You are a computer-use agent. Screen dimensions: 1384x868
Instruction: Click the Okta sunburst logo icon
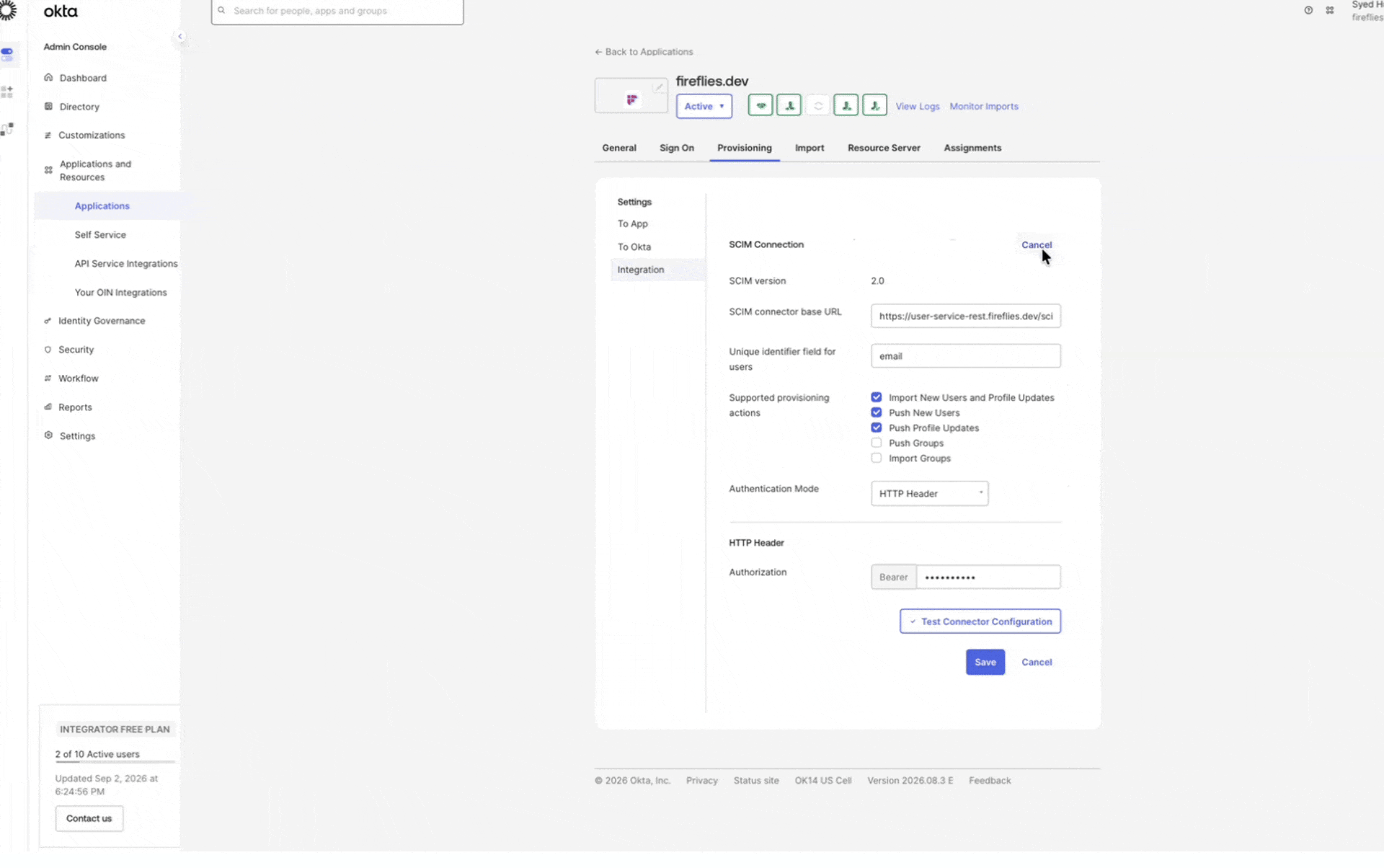point(7,11)
